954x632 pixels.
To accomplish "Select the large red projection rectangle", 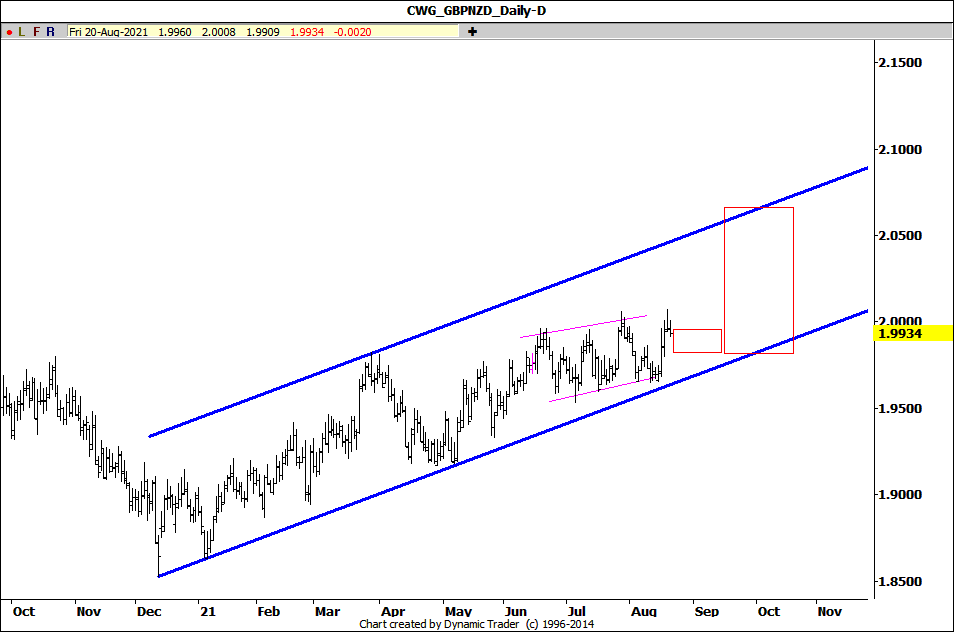I will point(759,280).
